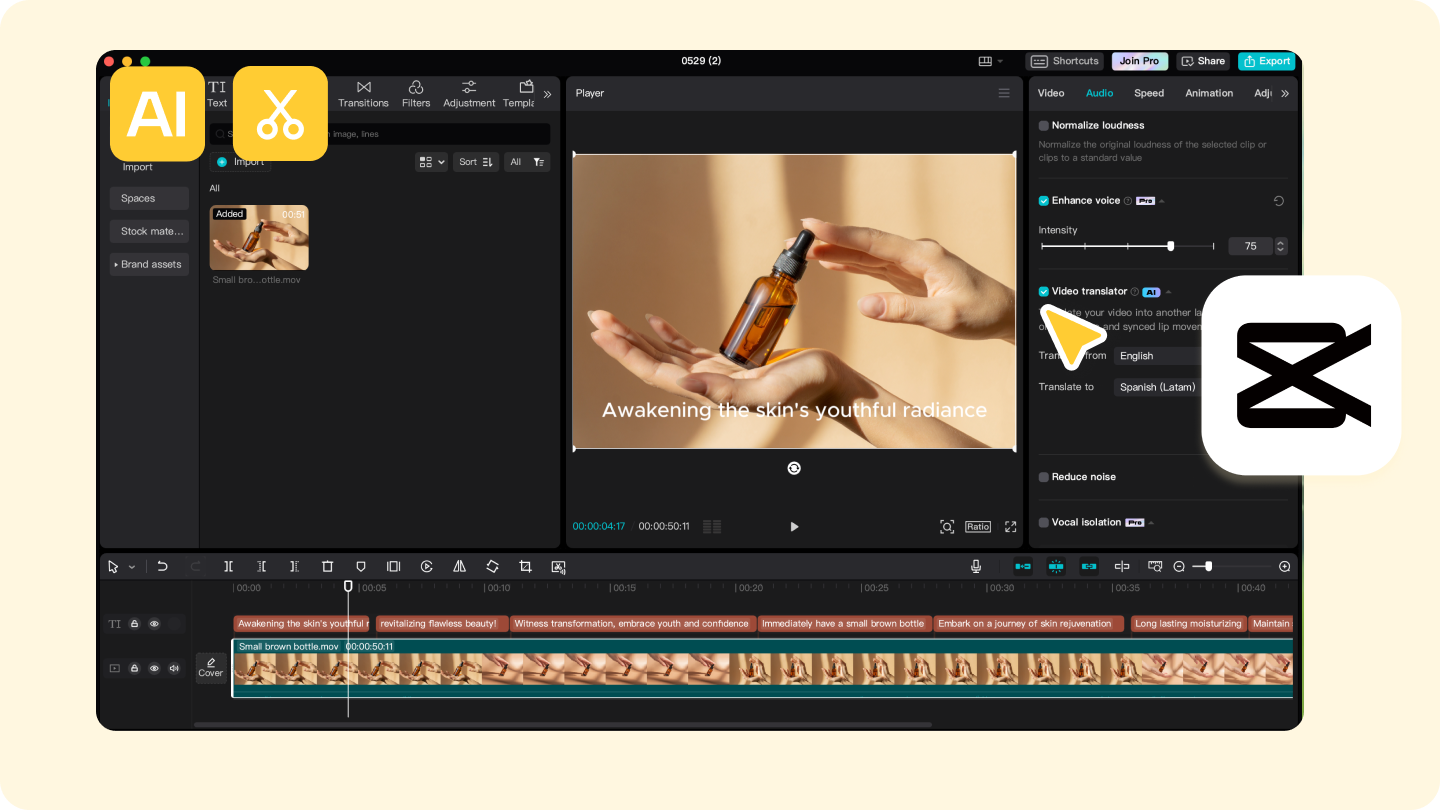Zoom out the timeline
This screenshot has height=810, width=1440.
1179,566
